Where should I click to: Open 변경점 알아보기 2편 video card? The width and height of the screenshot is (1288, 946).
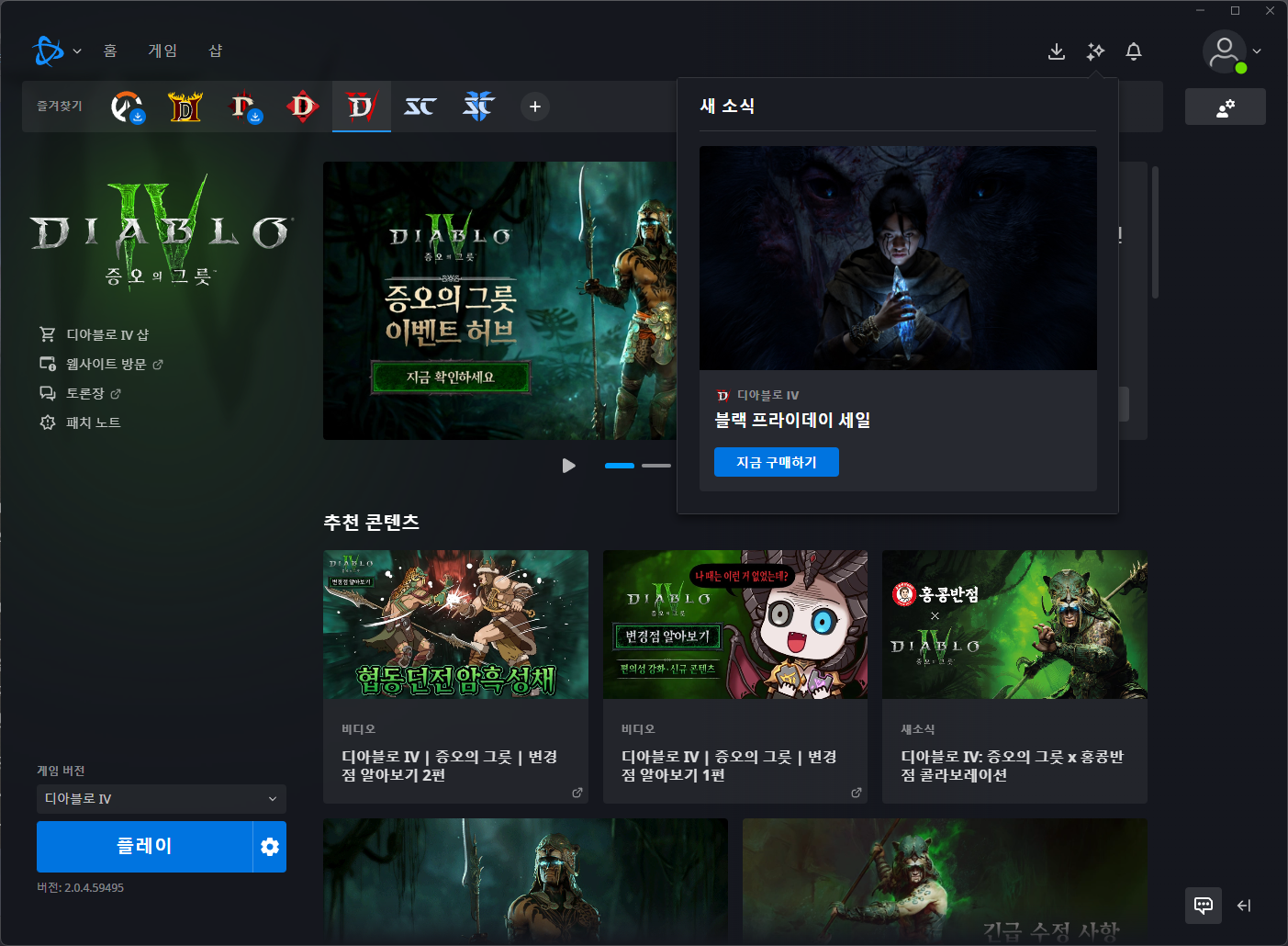pyautogui.click(x=455, y=677)
